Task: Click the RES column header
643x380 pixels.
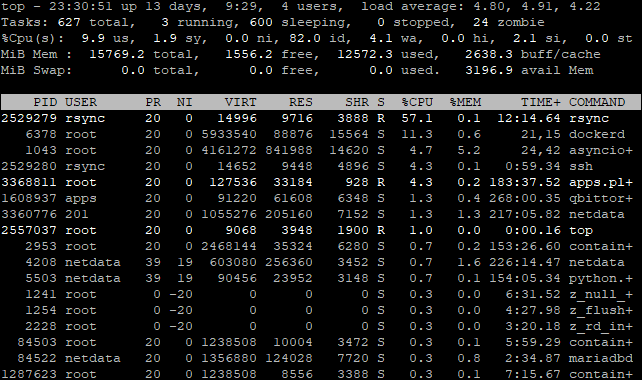Action: pyautogui.click(x=301, y=102)
